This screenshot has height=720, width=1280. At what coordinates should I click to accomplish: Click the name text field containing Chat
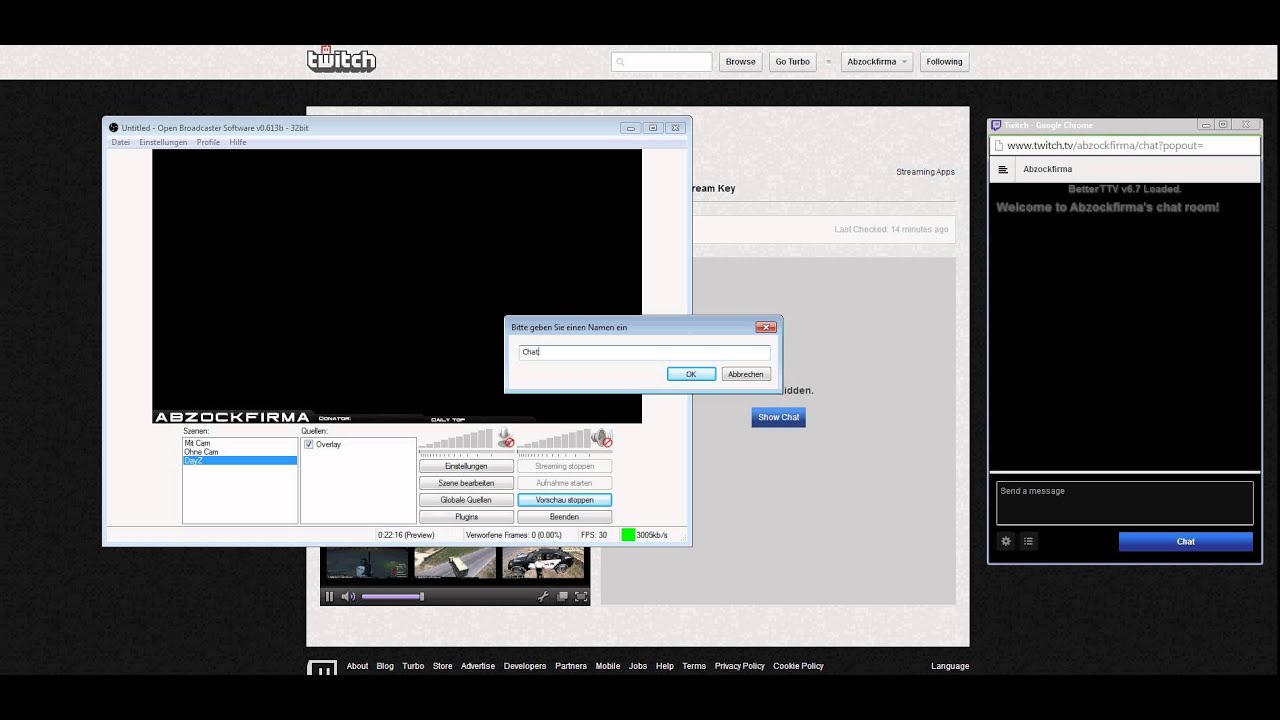(645, 352)
